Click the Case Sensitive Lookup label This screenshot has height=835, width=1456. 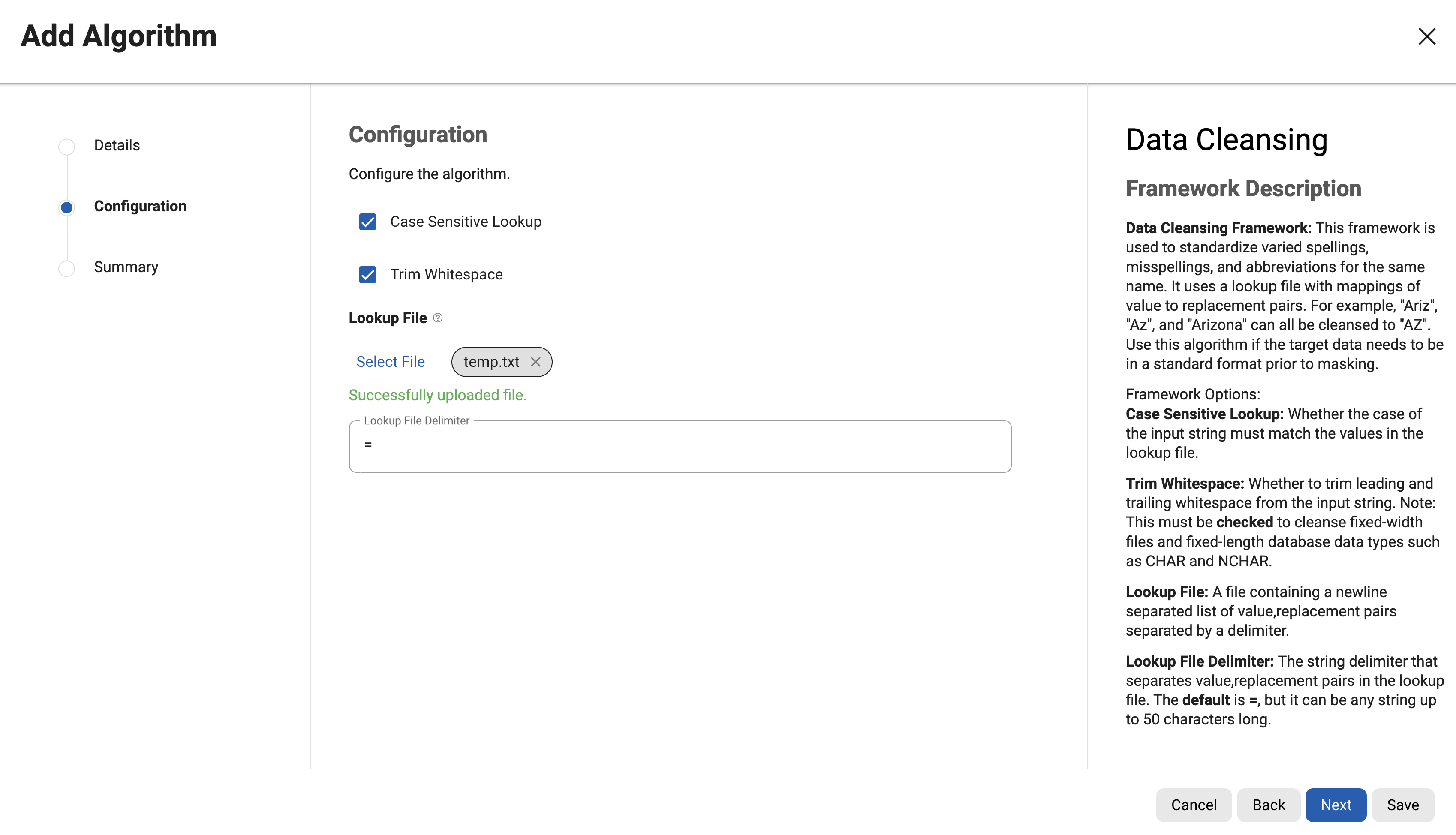pyautogui.click(x=466, y=222)
